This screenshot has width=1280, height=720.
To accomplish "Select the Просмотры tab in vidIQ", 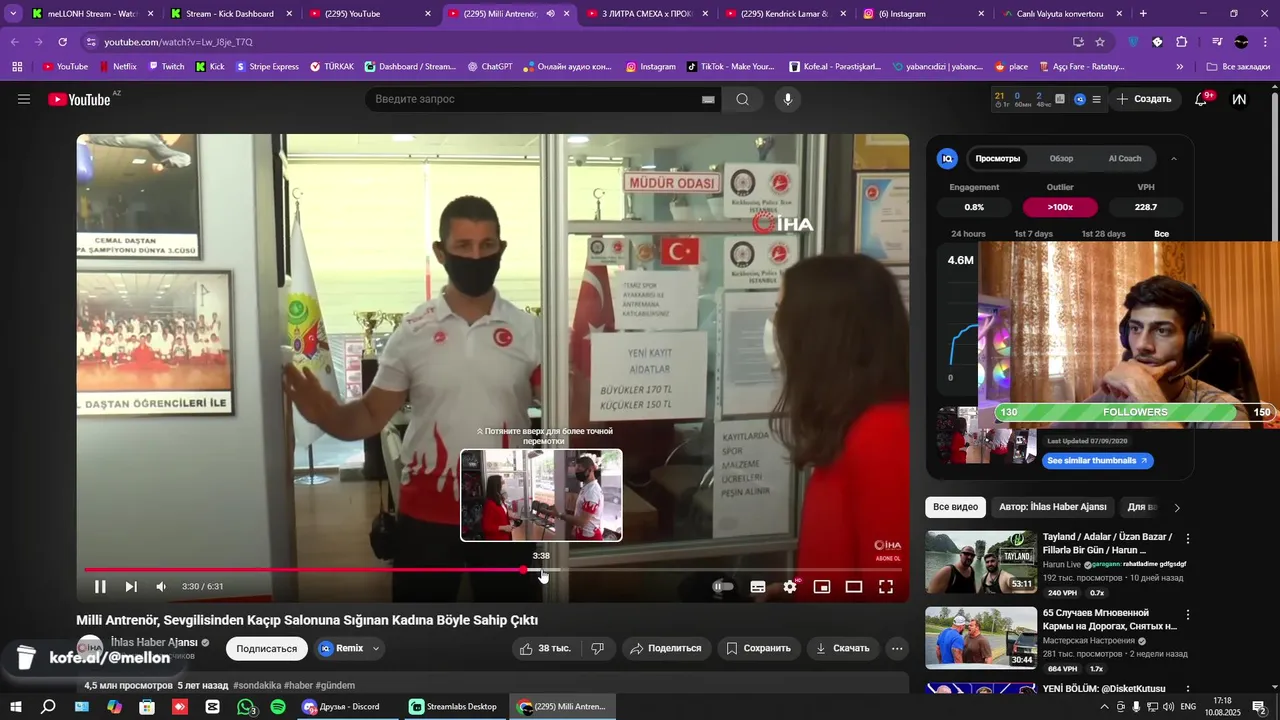I will [x=998, y=158].
